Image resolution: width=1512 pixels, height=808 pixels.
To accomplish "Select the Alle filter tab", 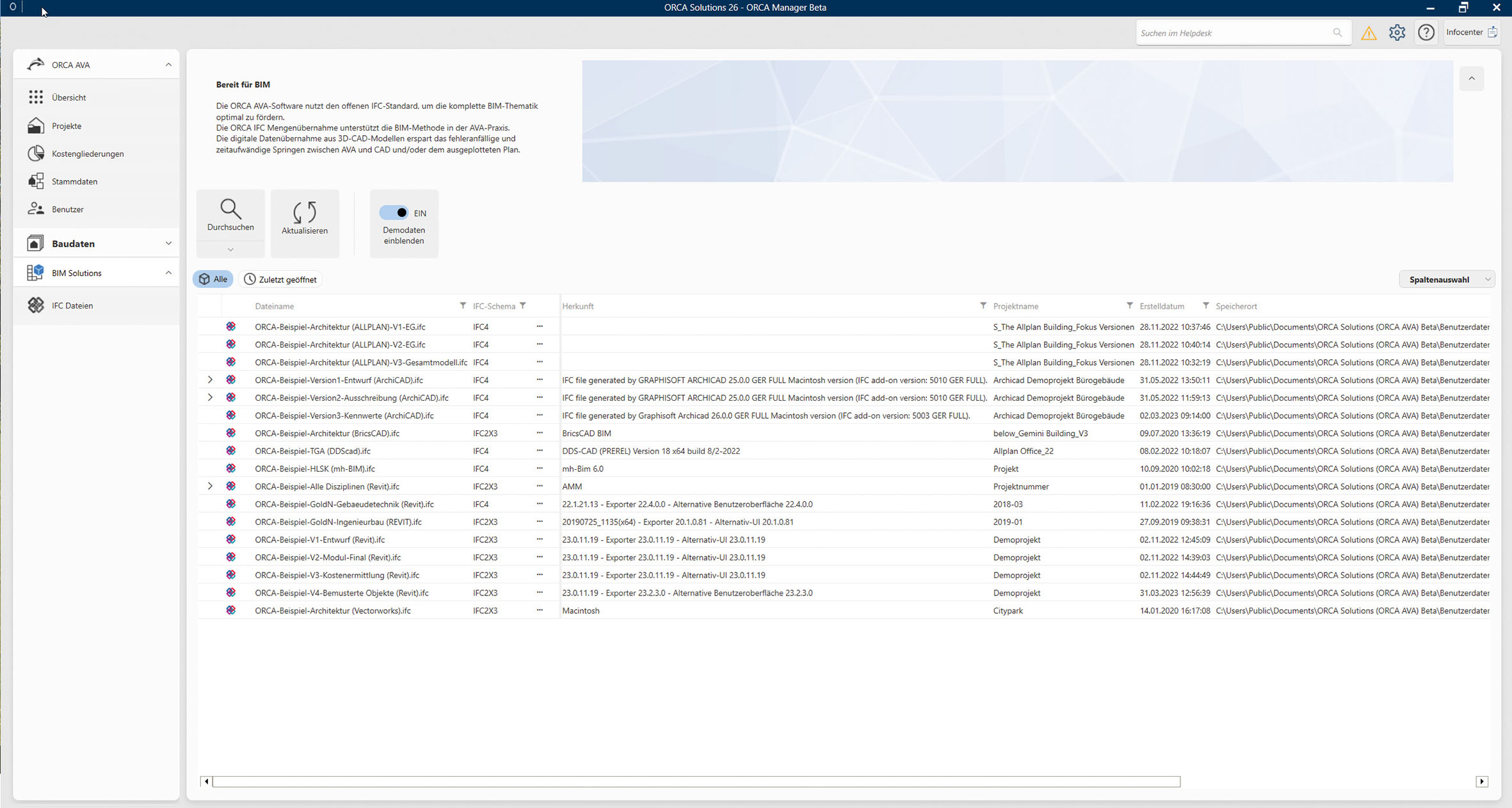I will [x=213, y=280].
